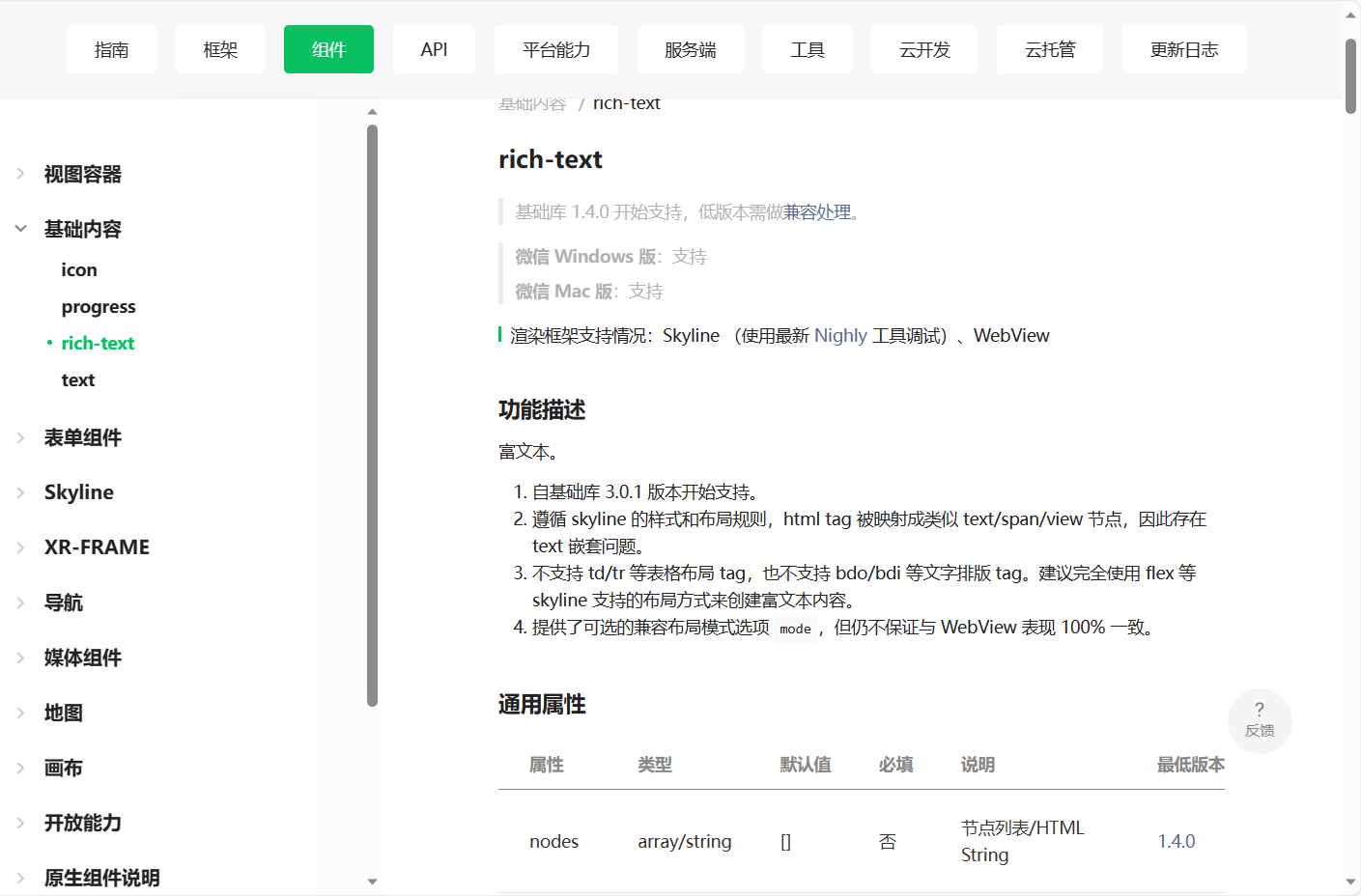
Task: Click the 最低版本 column header
Action: click(1191, 765)
